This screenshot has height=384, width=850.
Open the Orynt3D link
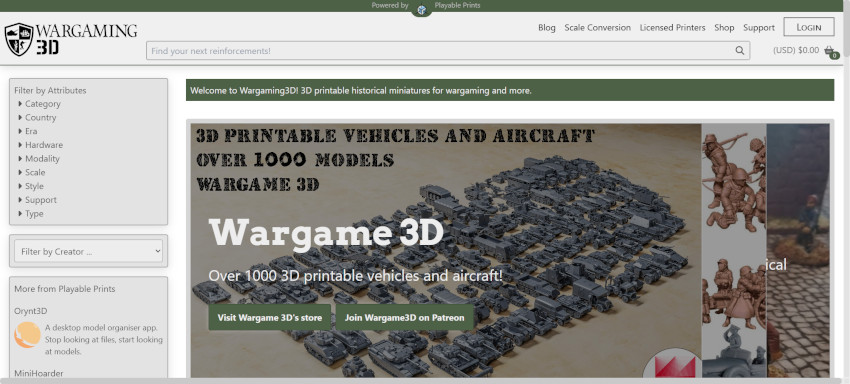pos(30,311)
